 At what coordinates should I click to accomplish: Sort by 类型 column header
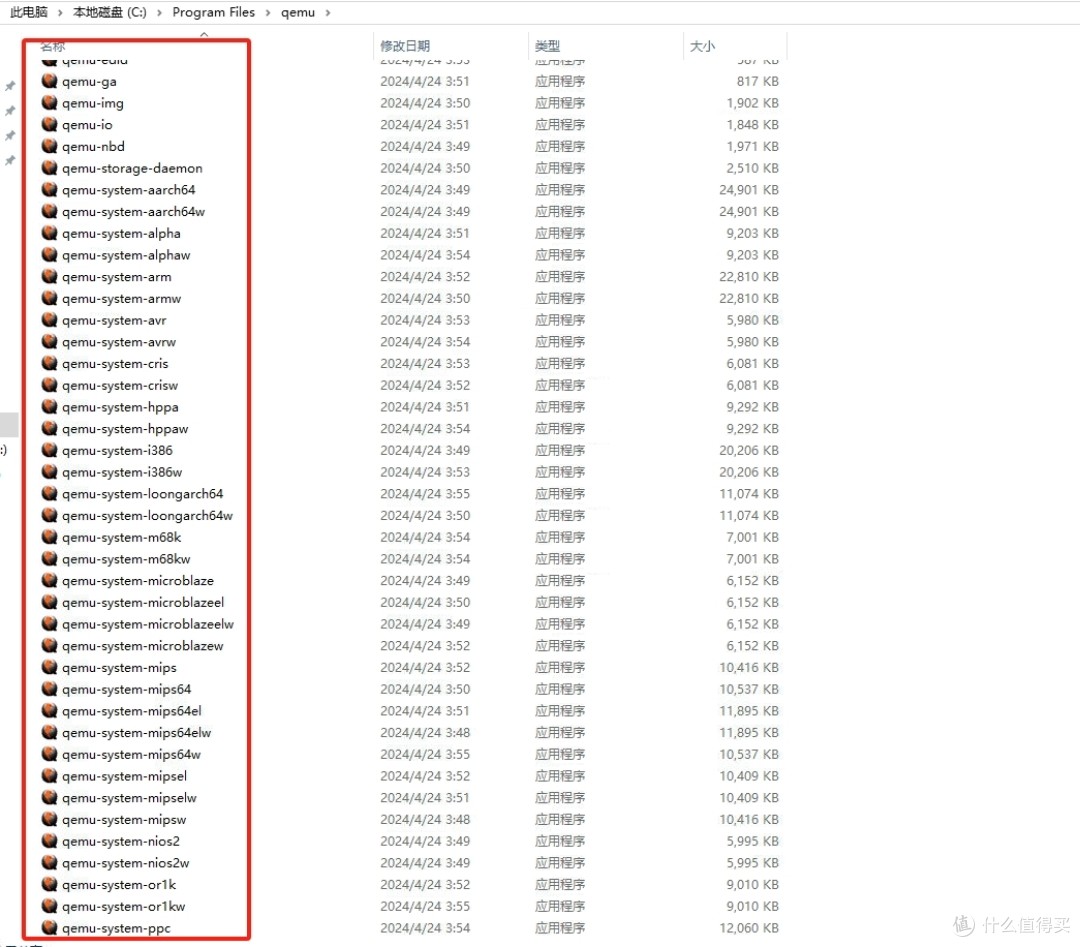(548, 45)
